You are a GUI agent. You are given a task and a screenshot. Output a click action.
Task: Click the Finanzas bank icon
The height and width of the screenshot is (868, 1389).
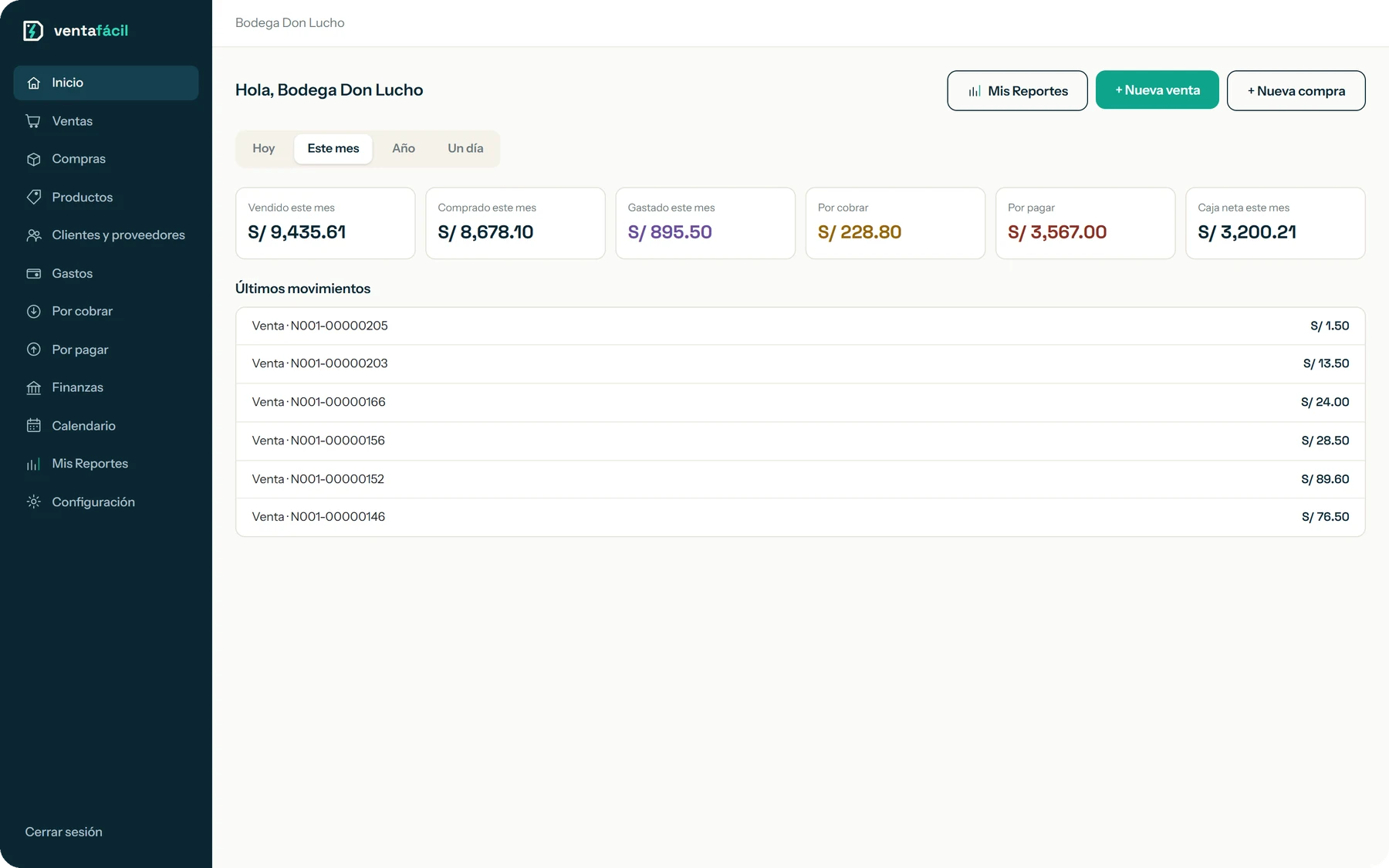(33, 387)
